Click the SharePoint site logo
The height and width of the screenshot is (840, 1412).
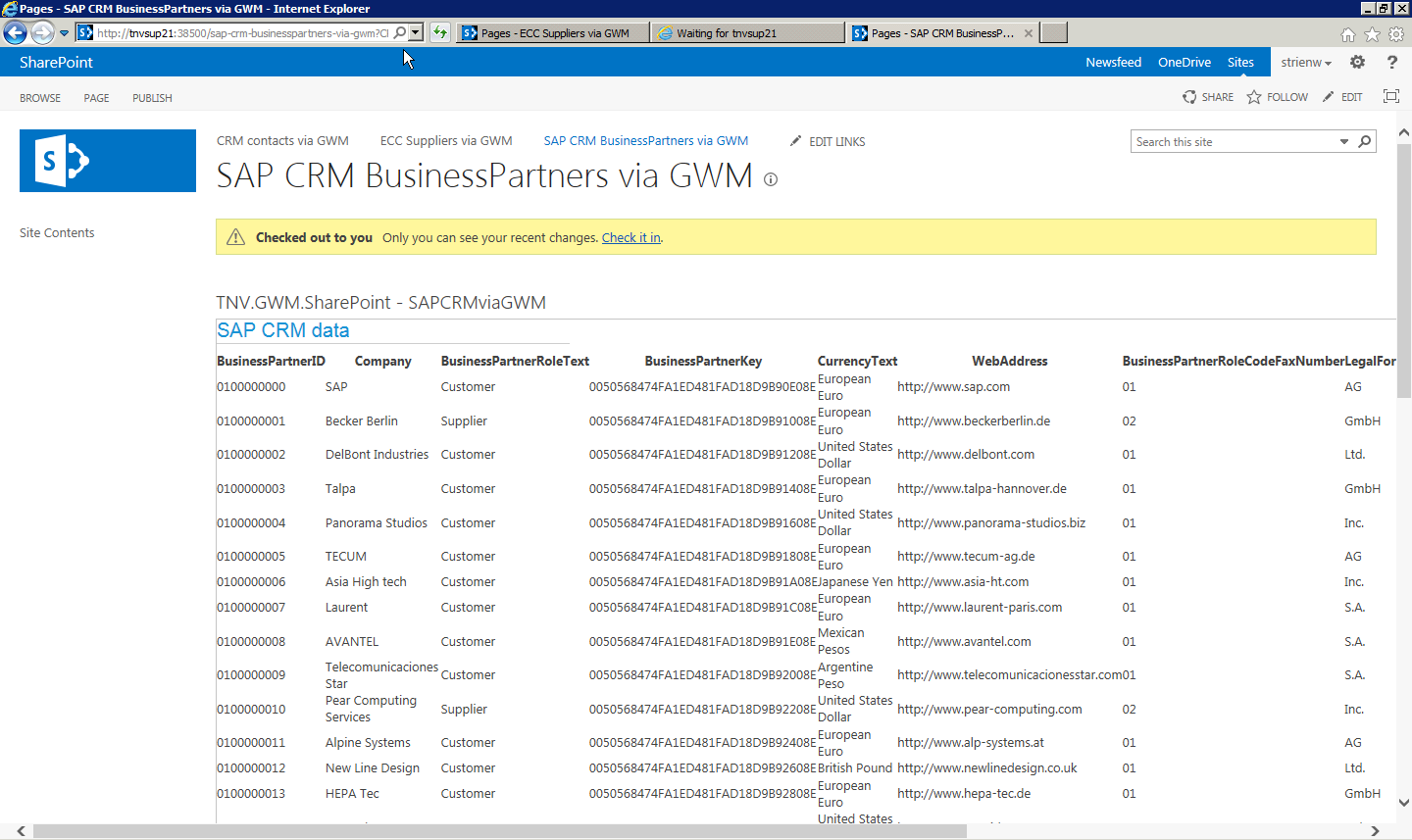[x=108, y=161]
